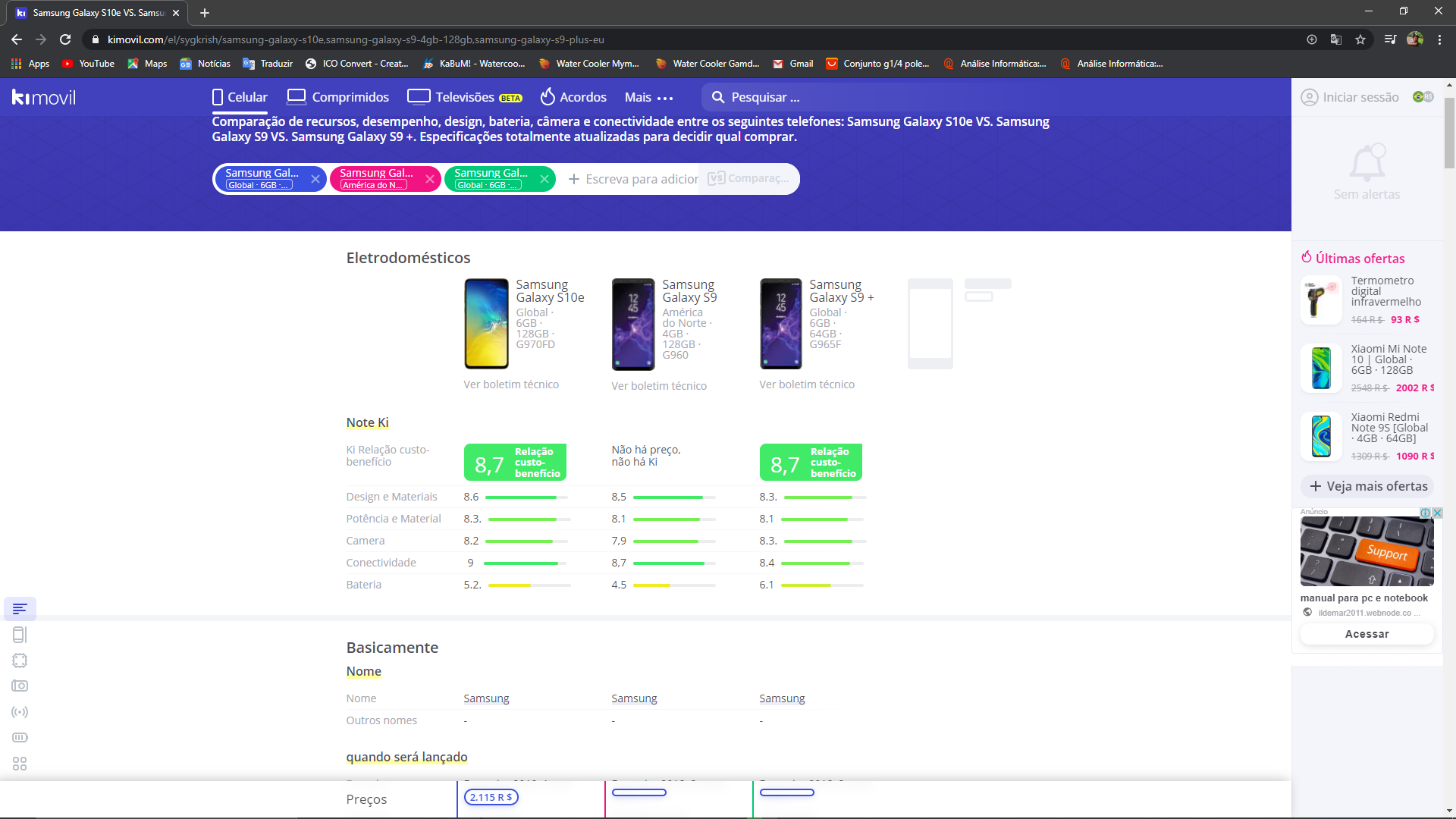Open Ver boletim técnico for Galaxy S9+
This screenshot has width=1456, height=819.
[x=807, y=384]
